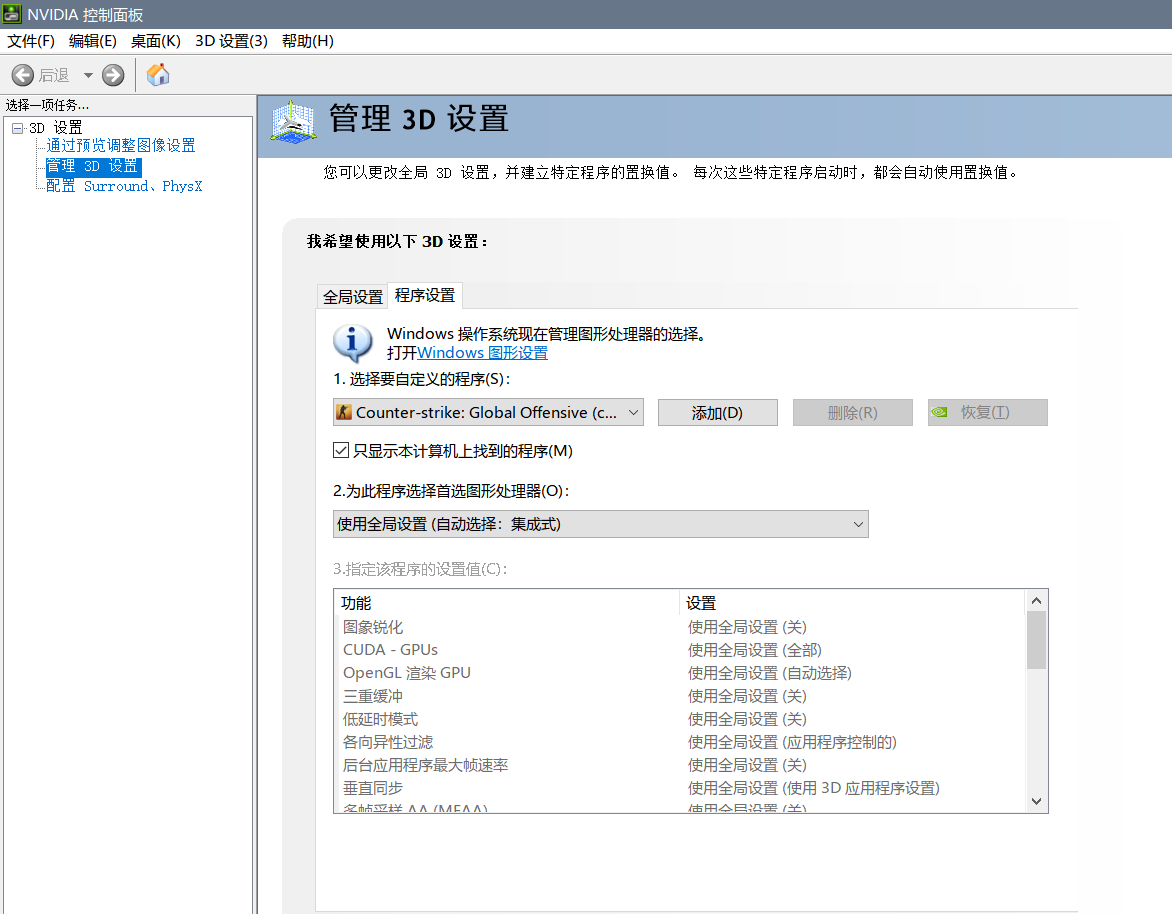Click the settings list scrollbar thumb

(1036, 640)
